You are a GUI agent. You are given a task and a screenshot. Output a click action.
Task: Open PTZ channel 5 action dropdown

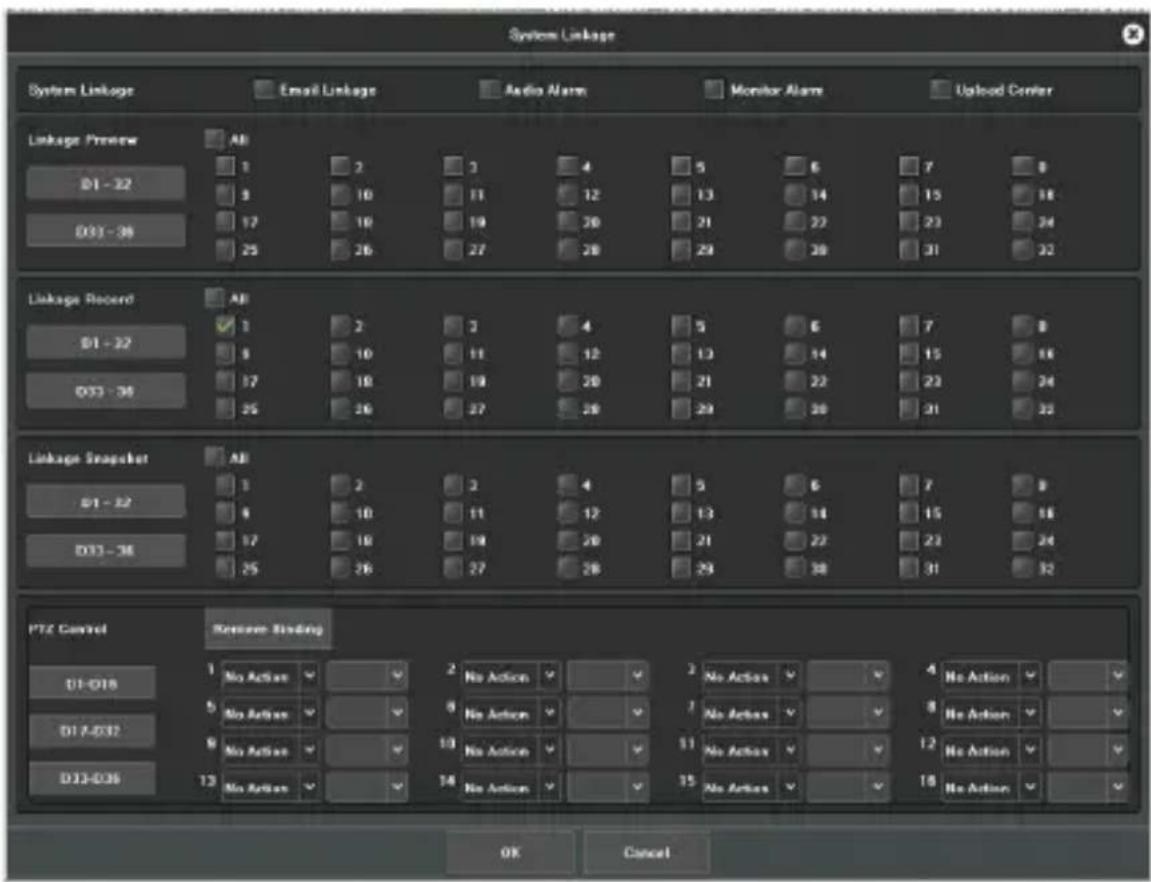click(x=269, y=713)
